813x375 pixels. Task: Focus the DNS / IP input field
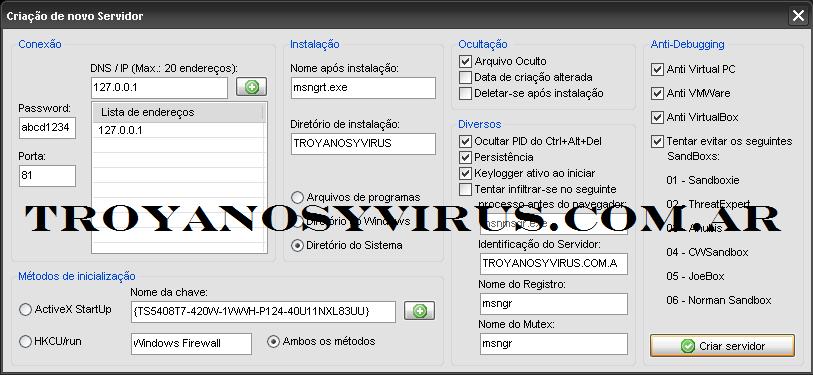click(159, 88)
